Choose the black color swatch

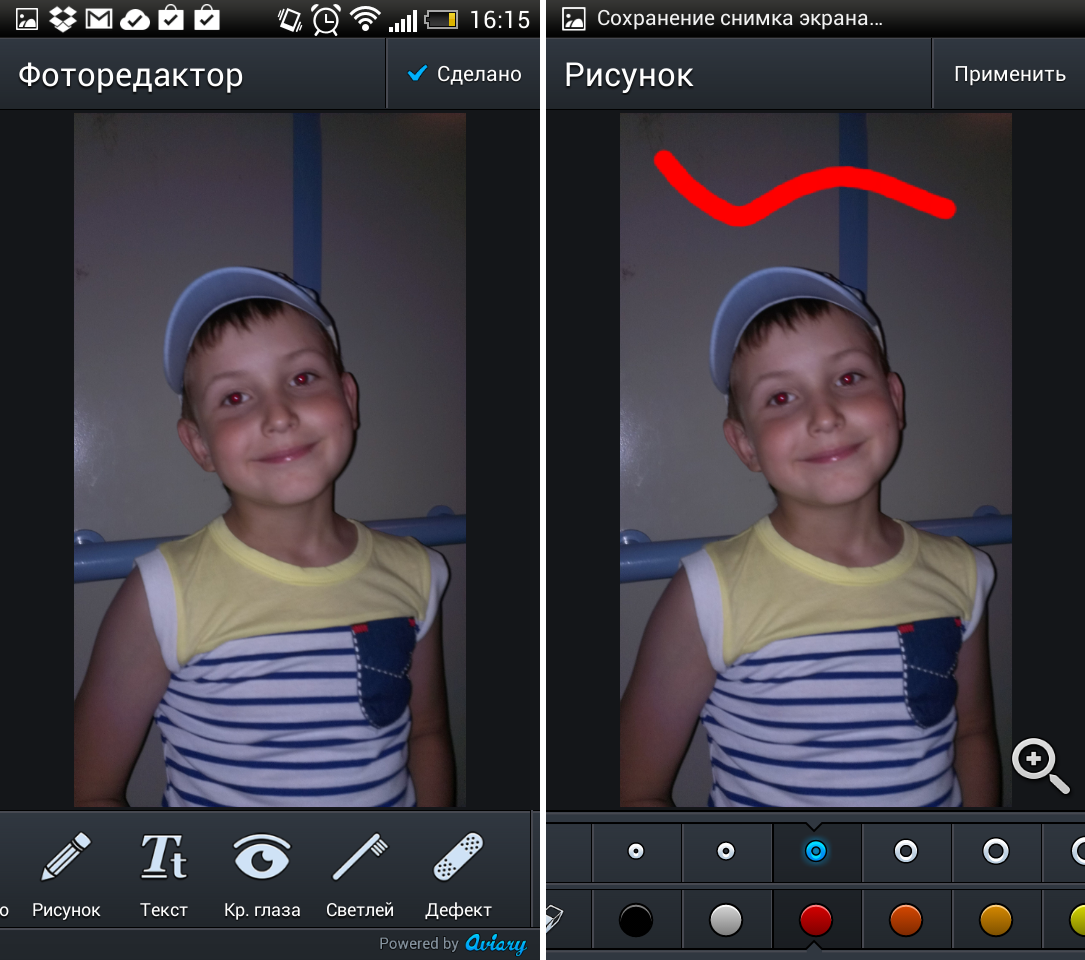(636, 920)
